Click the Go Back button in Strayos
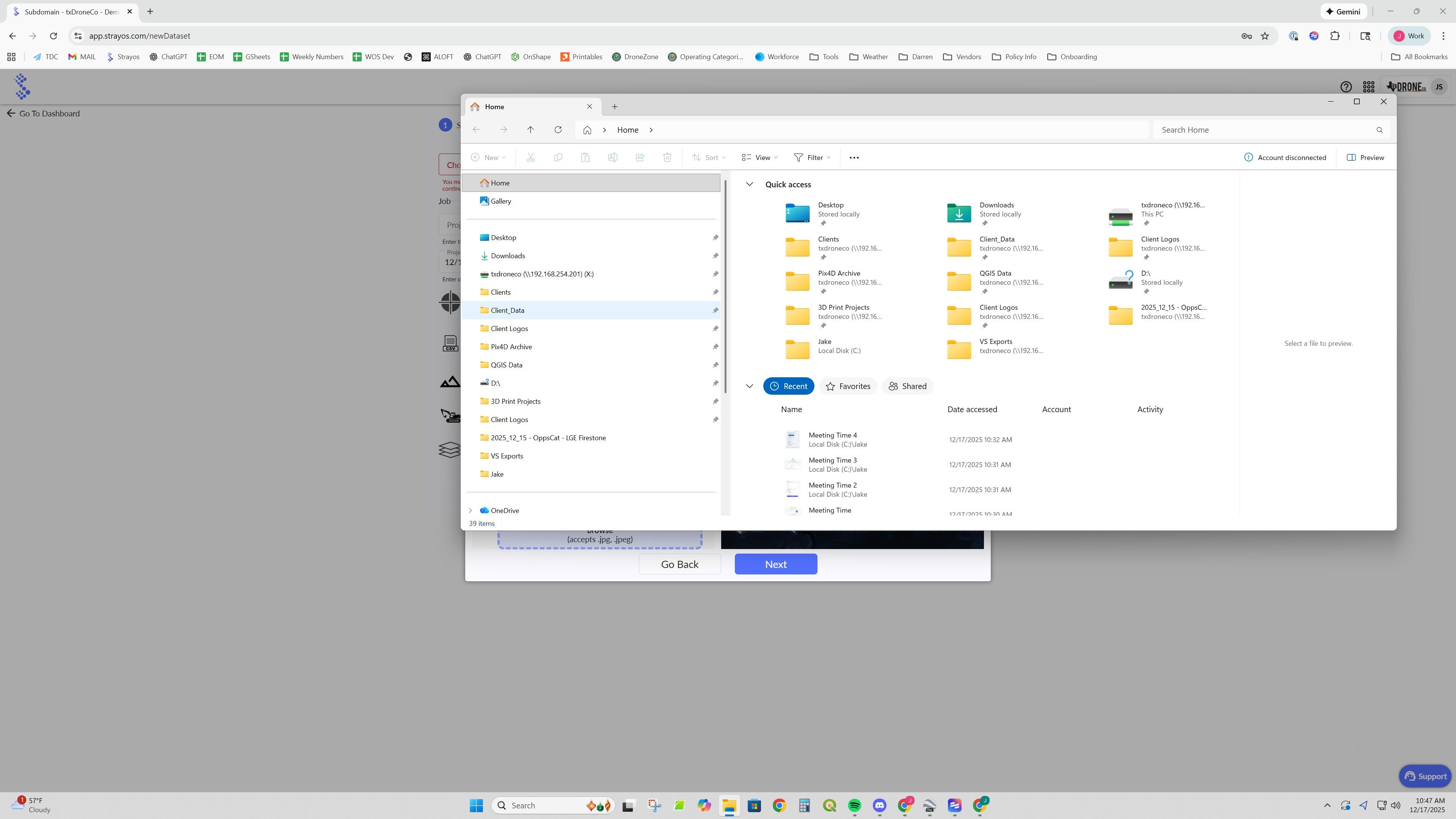The height and width of the screenshot is (819, 1456). [x=679, y=564]
